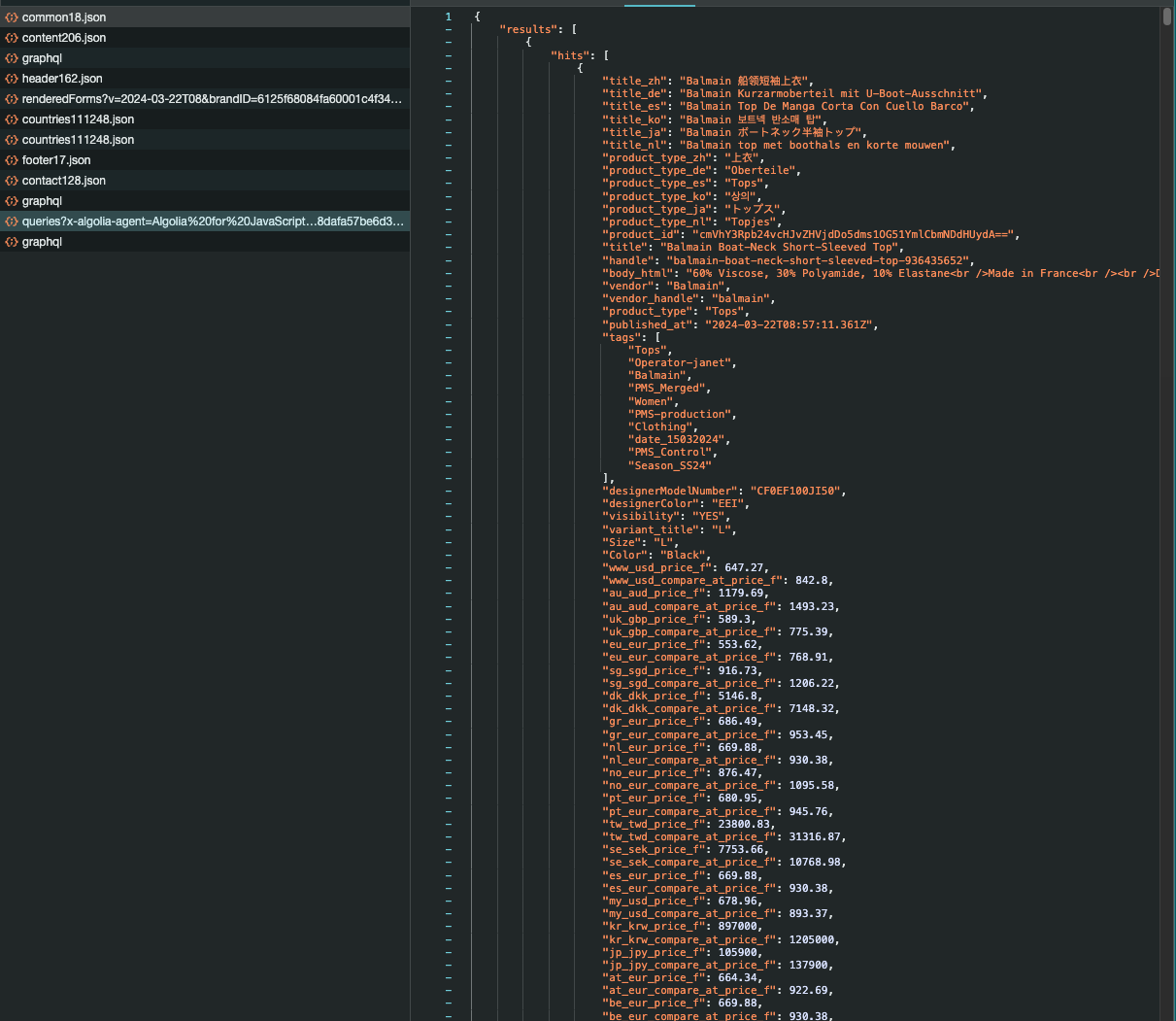Click the file icon beside common18.json
1176x1021 pixels.
12,17
